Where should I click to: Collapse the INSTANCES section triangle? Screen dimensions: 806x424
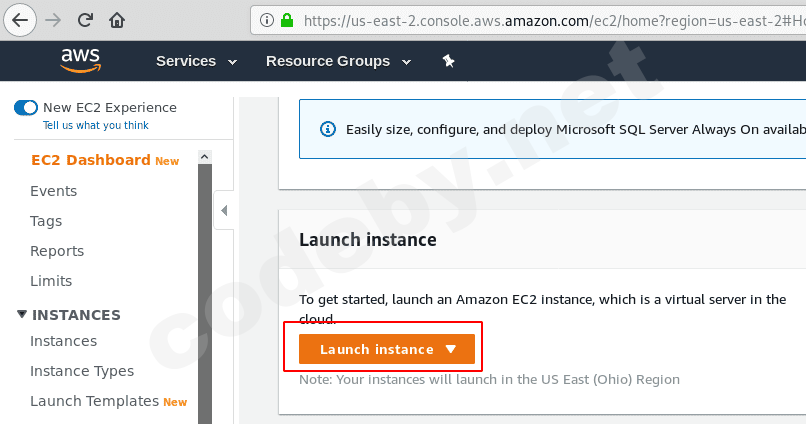(x=22, y=314)
